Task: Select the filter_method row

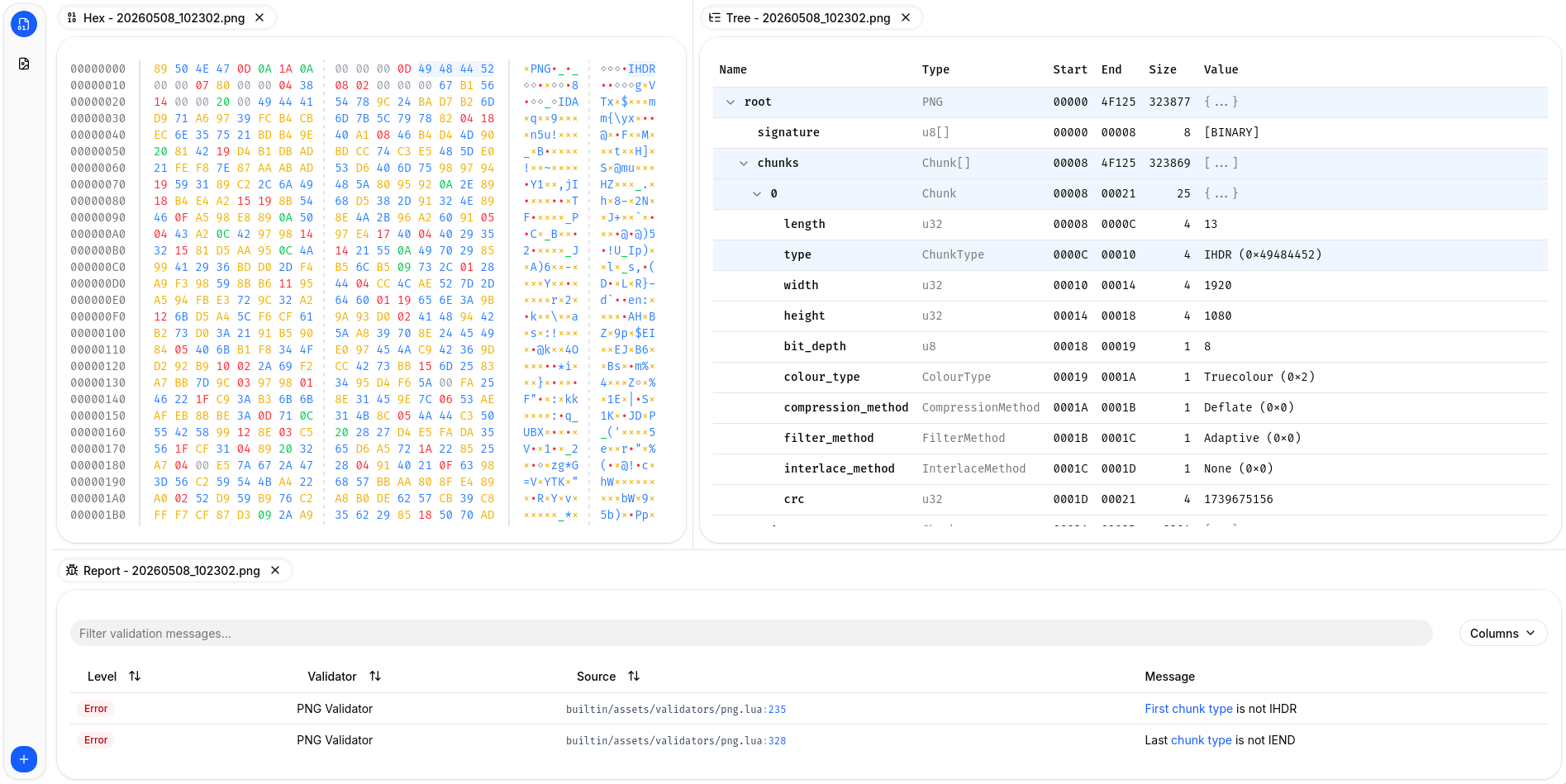Action: pos(1130,438)
